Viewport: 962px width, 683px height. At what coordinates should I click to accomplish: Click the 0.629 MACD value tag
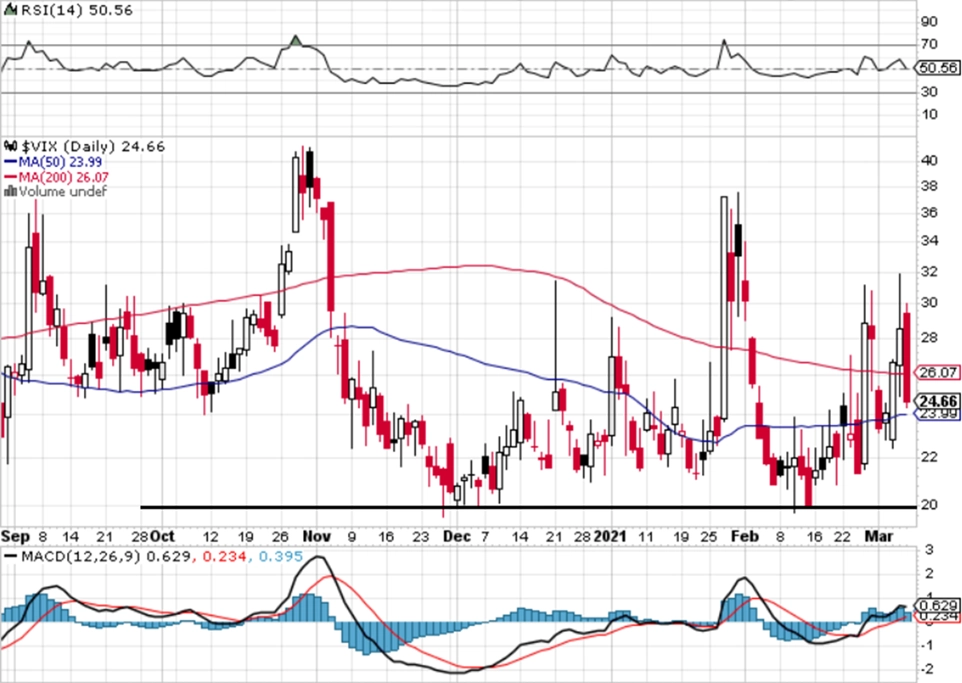(x=937, y=605)
